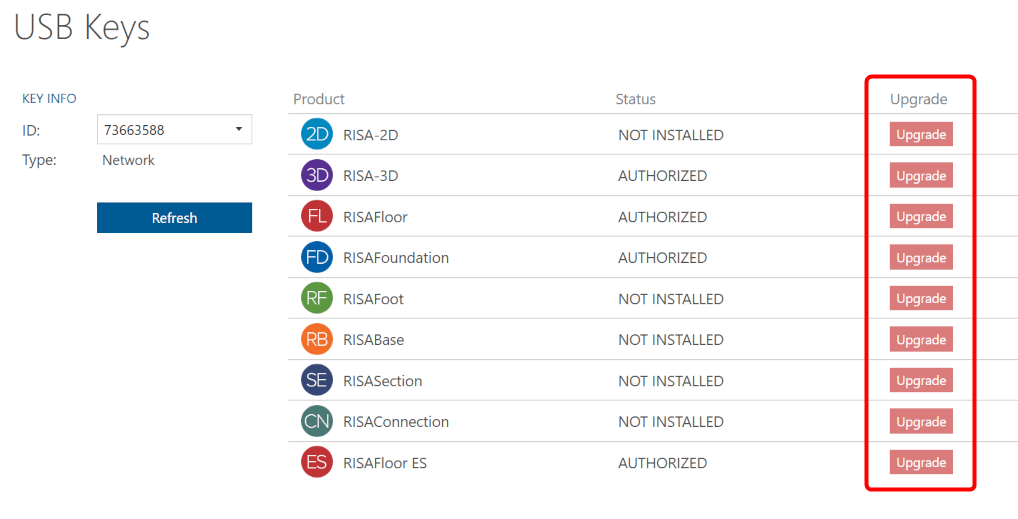Click the green RISAFoot RF icon
This screenshot has height=519, width=1018.
click(x=317, y=299)
